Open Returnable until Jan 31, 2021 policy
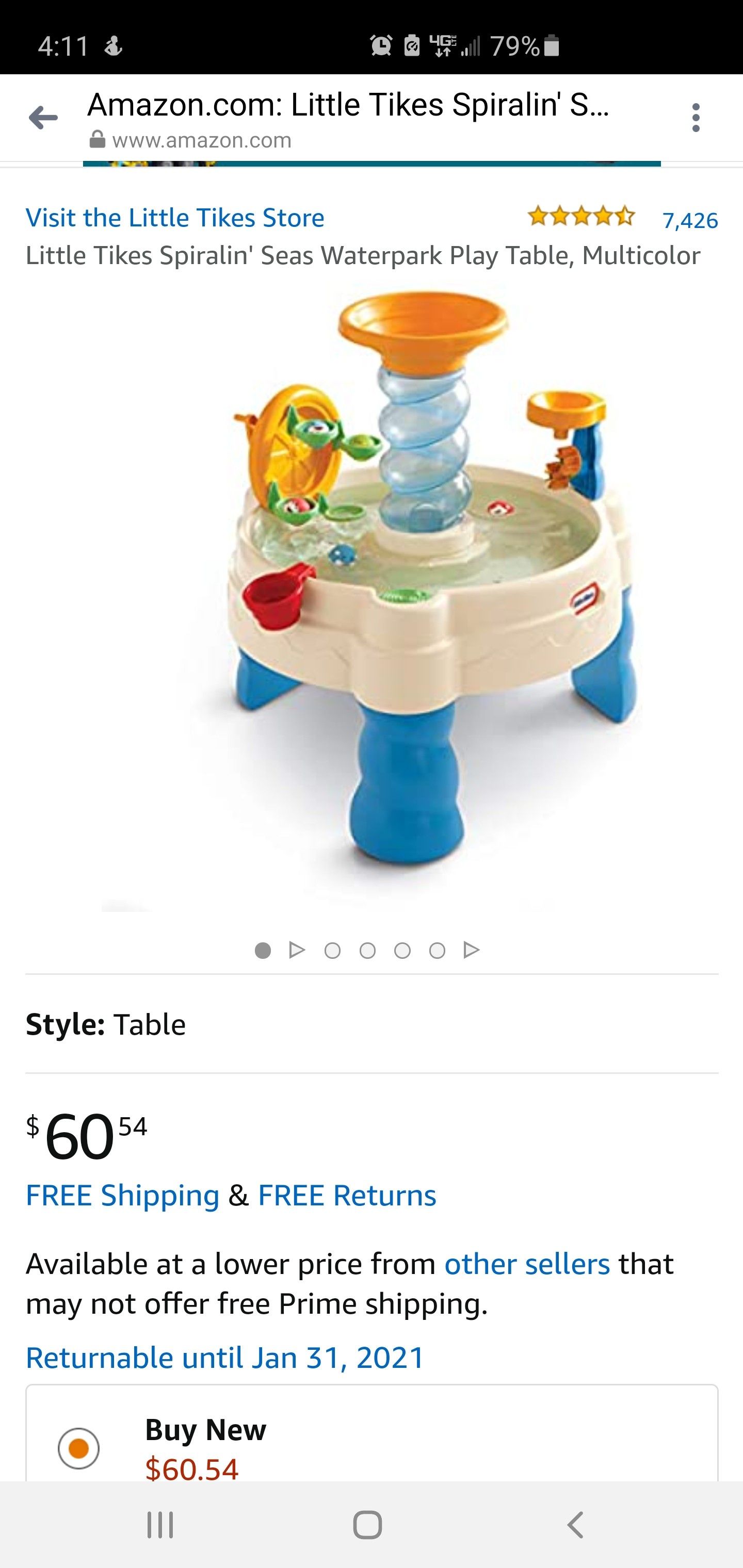 point(225,1358)
